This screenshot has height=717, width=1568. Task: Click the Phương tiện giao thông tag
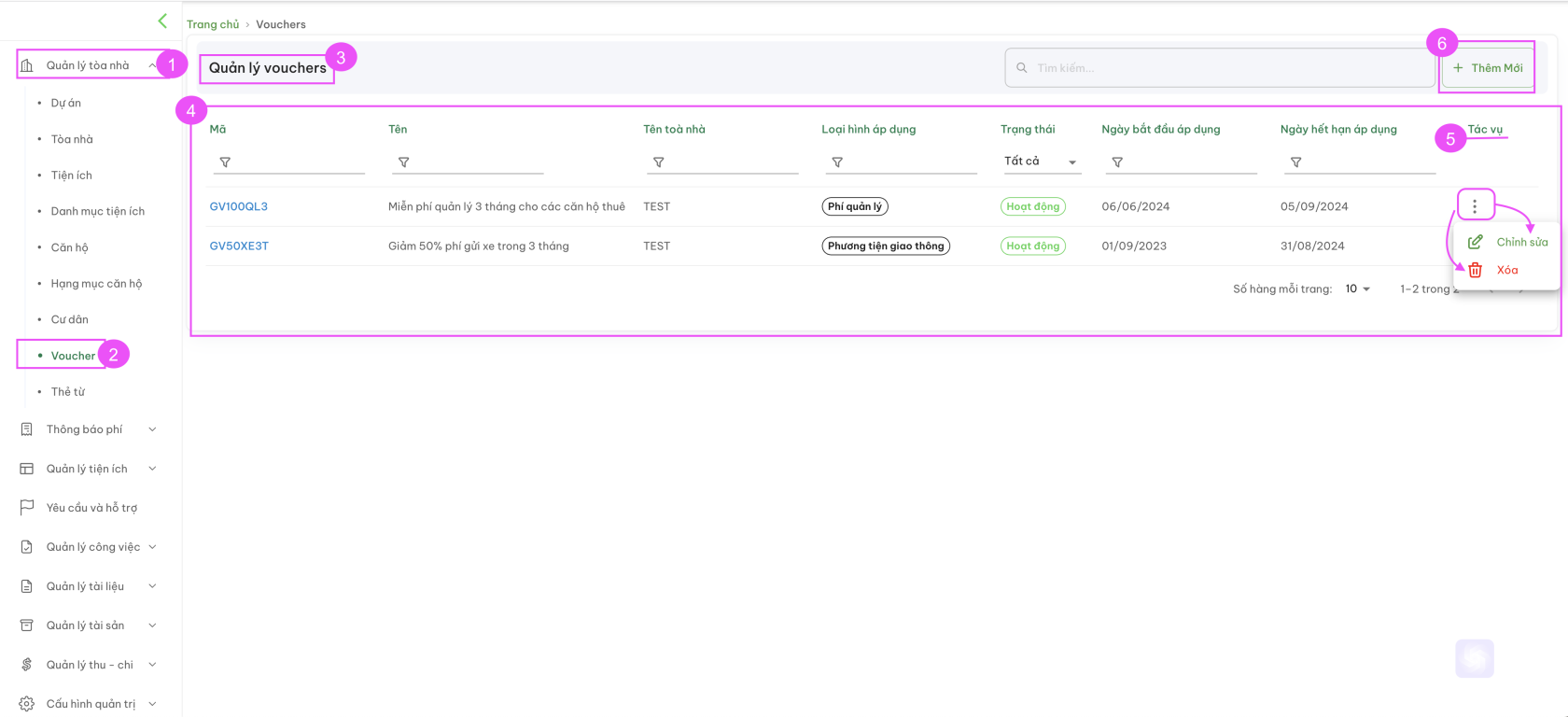pyautogui.click(x=886, y=246)
